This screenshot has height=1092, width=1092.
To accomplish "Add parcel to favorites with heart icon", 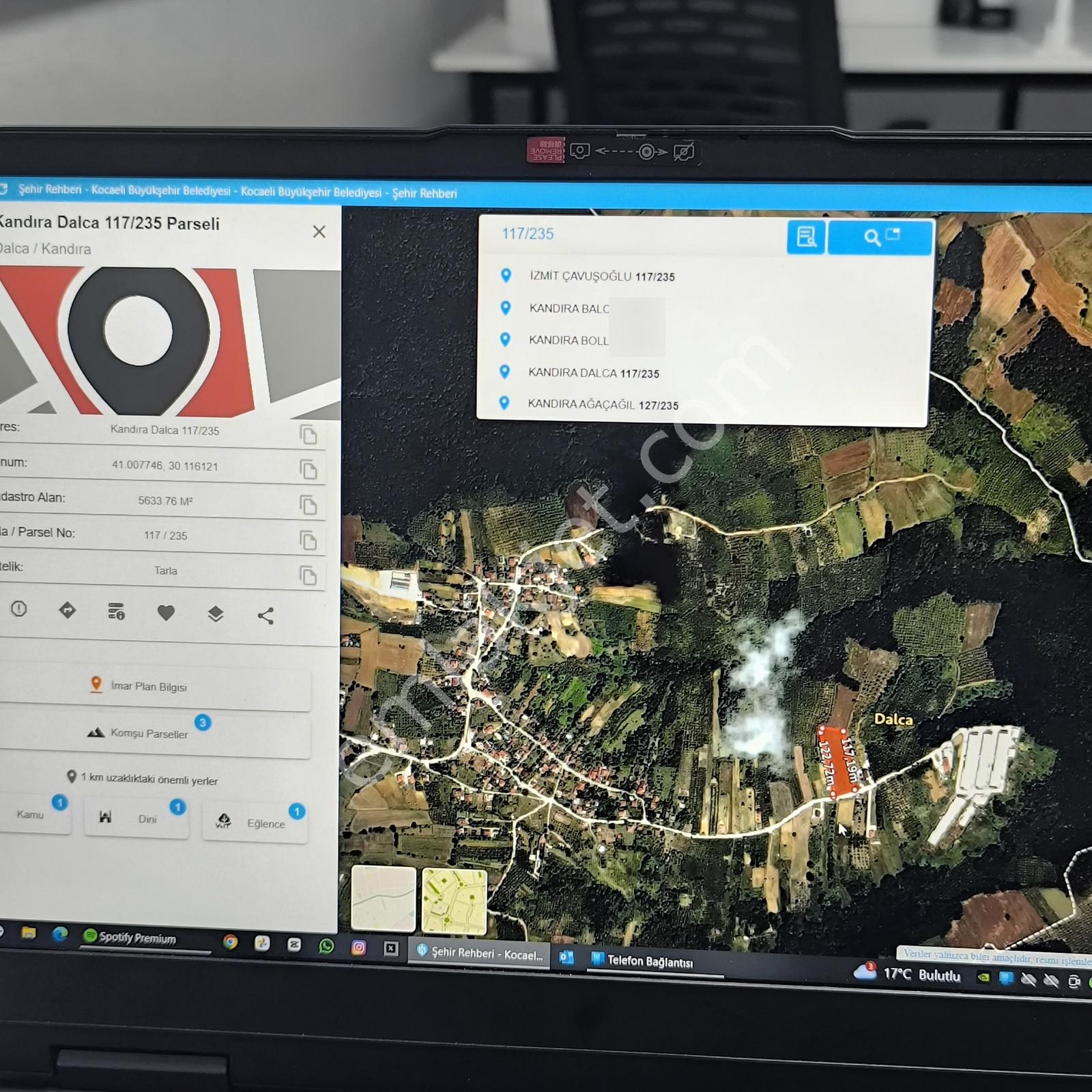I will click(166, 613).
